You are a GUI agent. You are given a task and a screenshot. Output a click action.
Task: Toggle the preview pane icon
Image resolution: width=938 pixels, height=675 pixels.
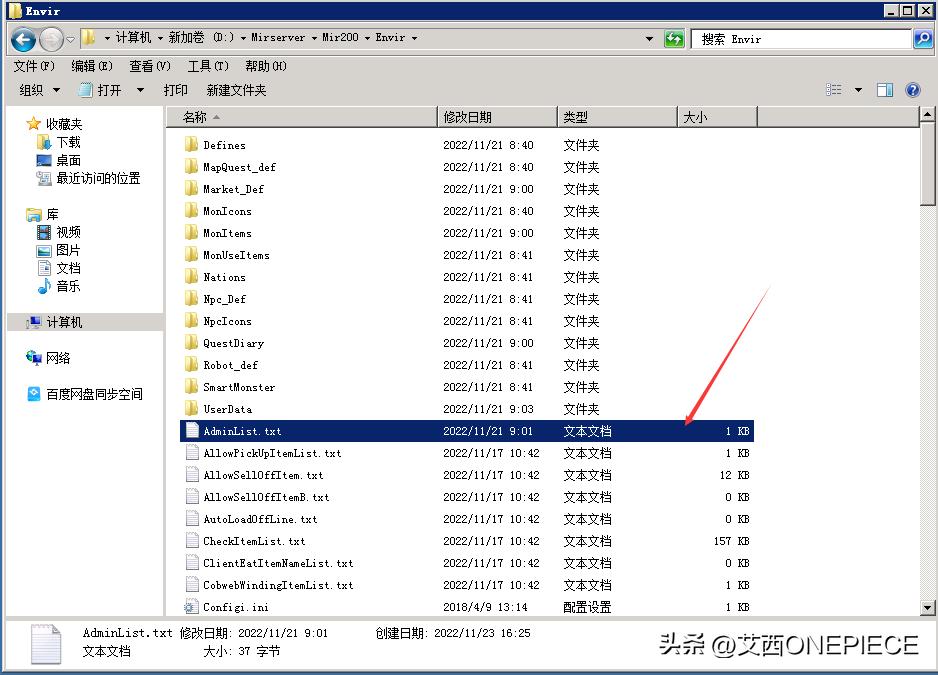pyautogui.click(x=885, y=90)
